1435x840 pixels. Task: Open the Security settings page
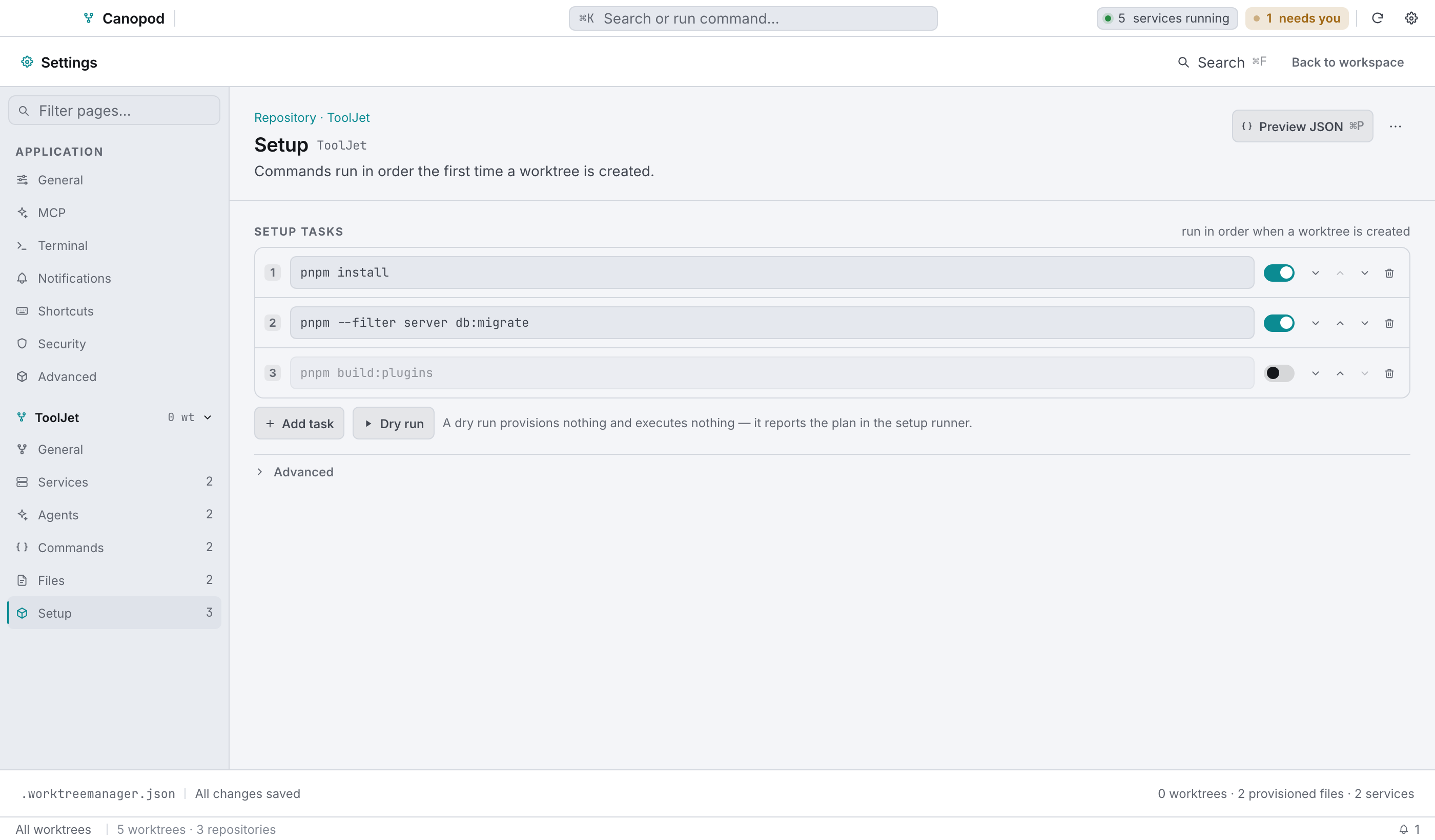pyautogui.click(x=114, y=344)
